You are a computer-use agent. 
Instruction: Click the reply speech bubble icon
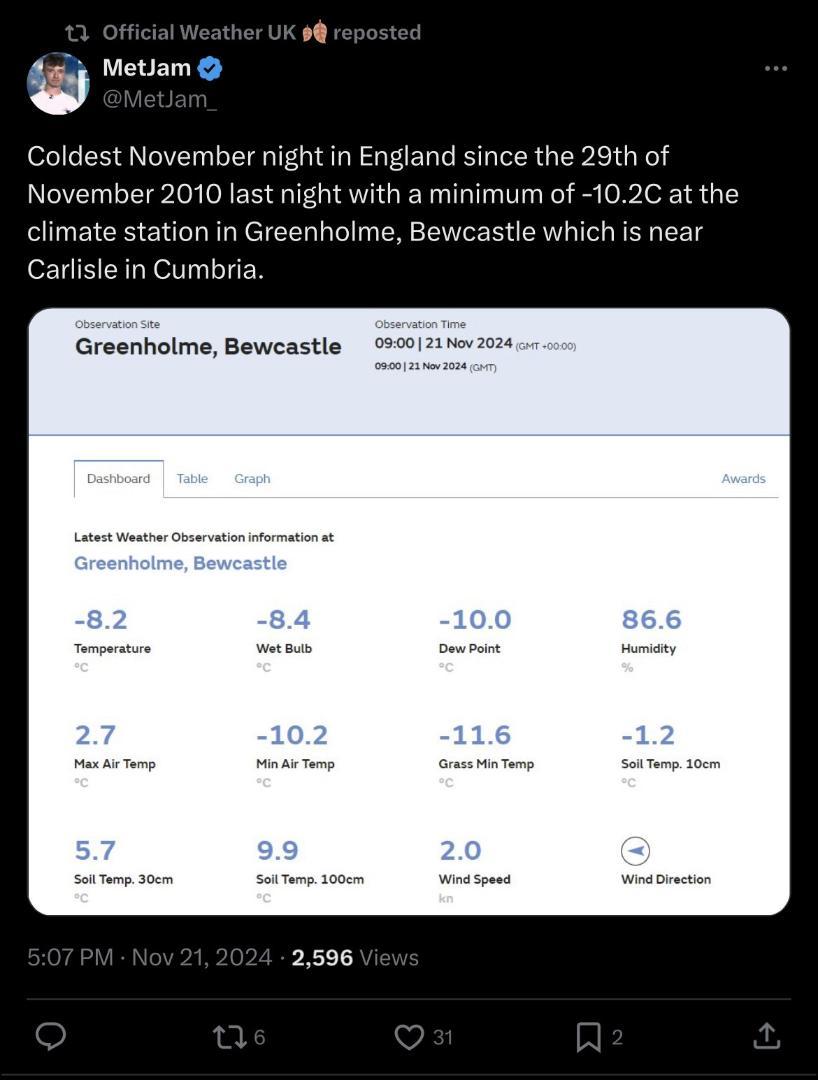point(51,1037)
